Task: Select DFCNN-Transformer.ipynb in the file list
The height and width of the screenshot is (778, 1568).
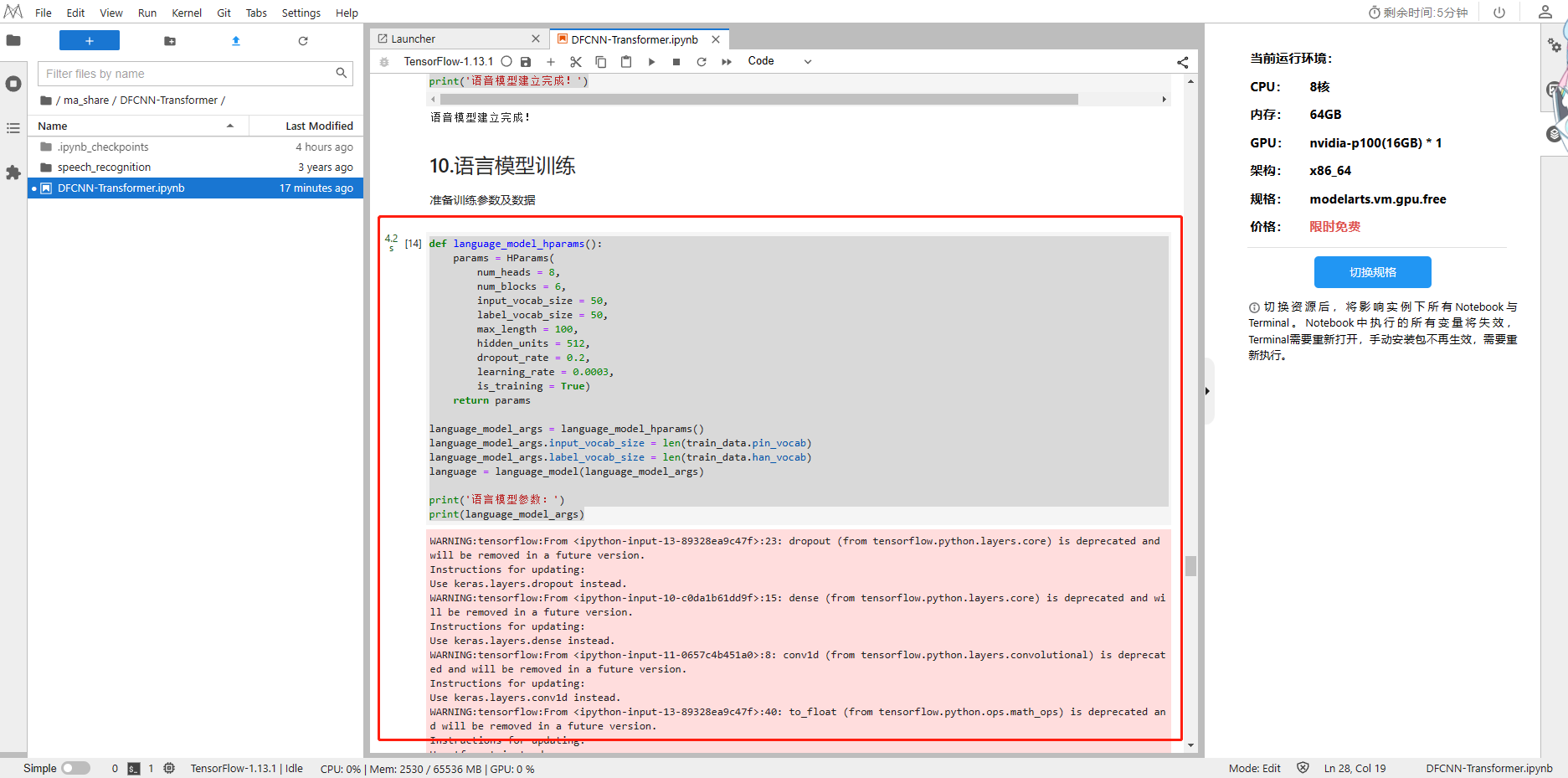Action: [196, 188]
